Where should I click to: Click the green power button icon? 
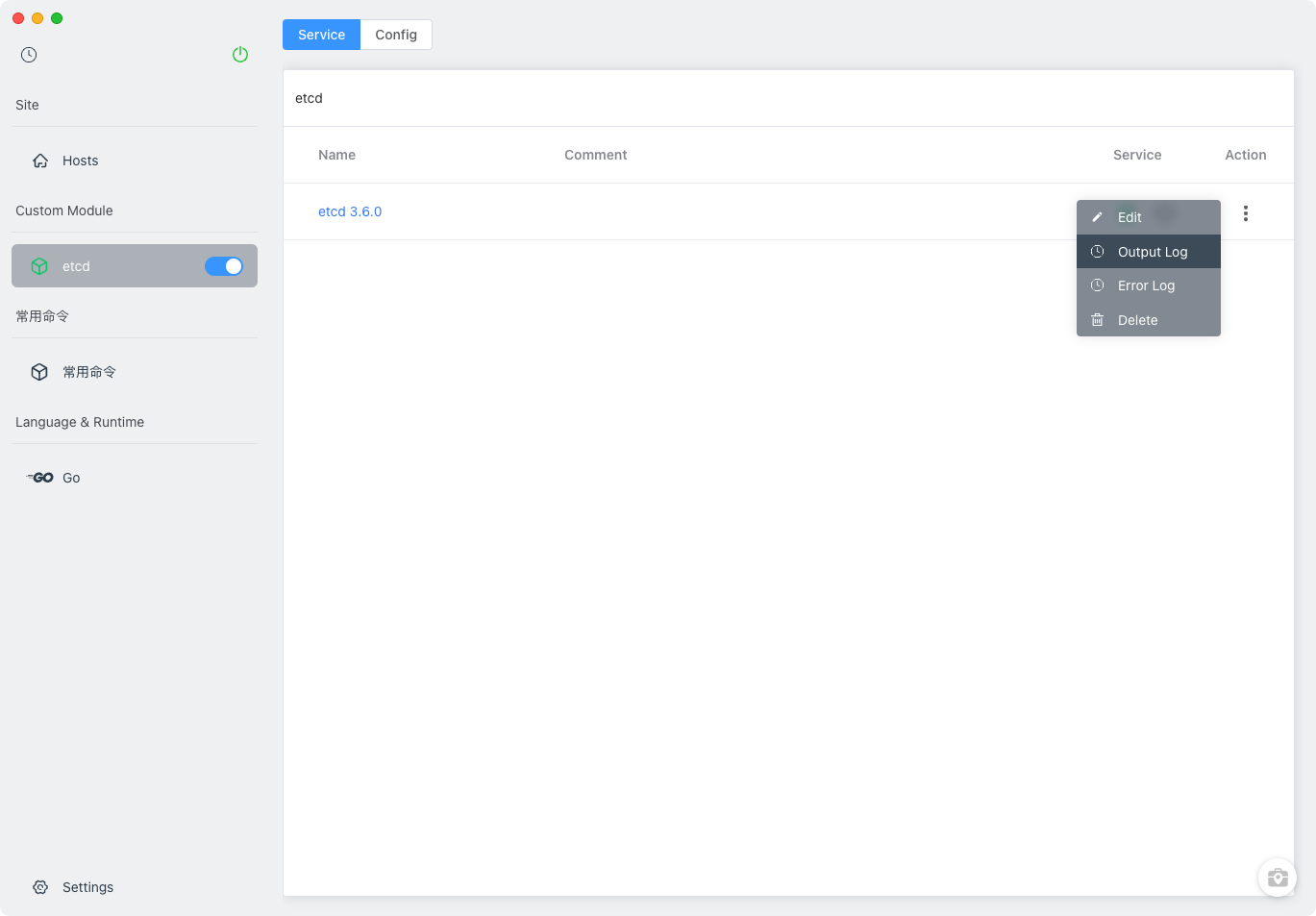click(x=240, y=55)
